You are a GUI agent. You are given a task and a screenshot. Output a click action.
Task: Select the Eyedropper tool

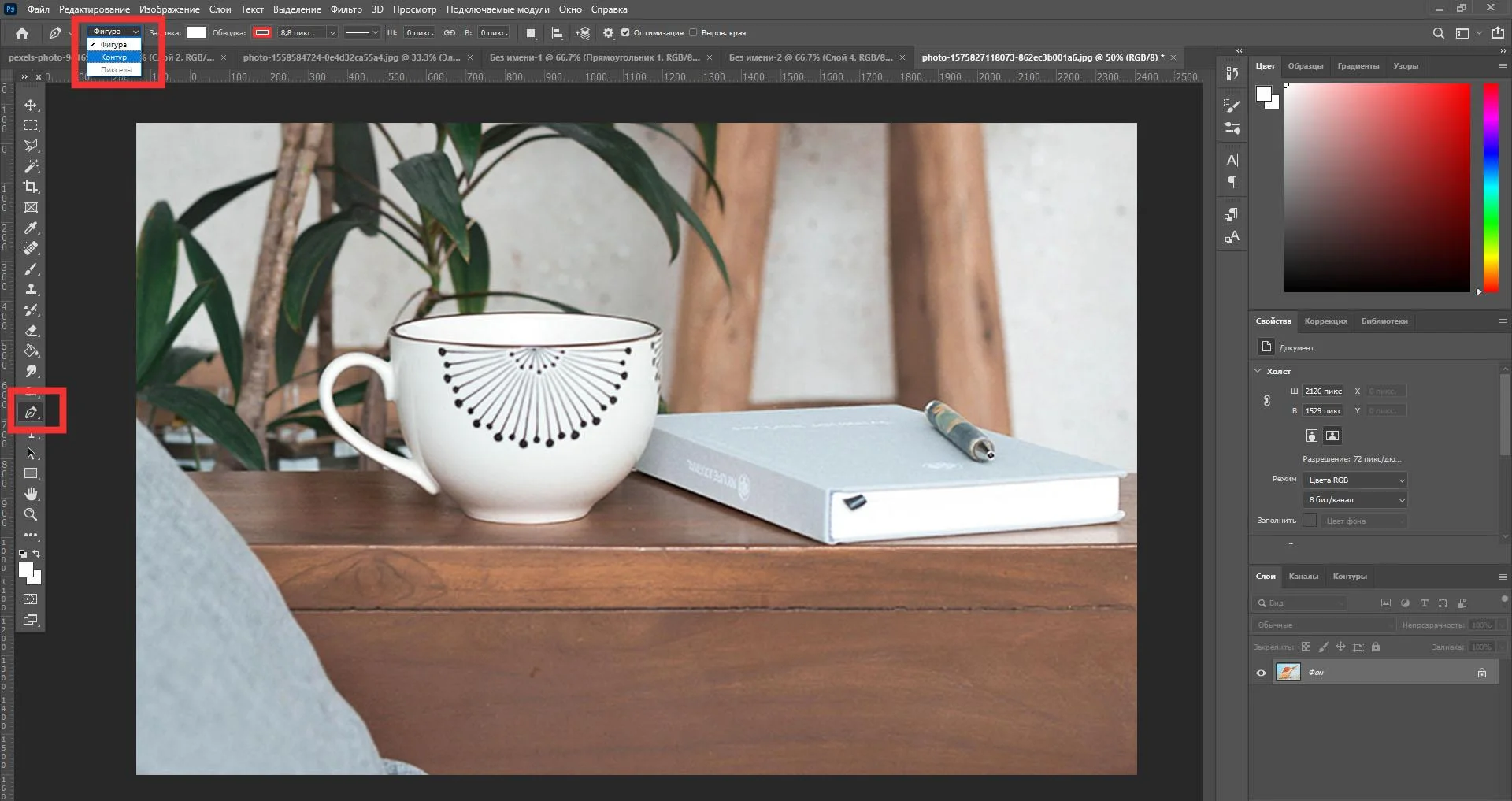[x=31, y=228]
